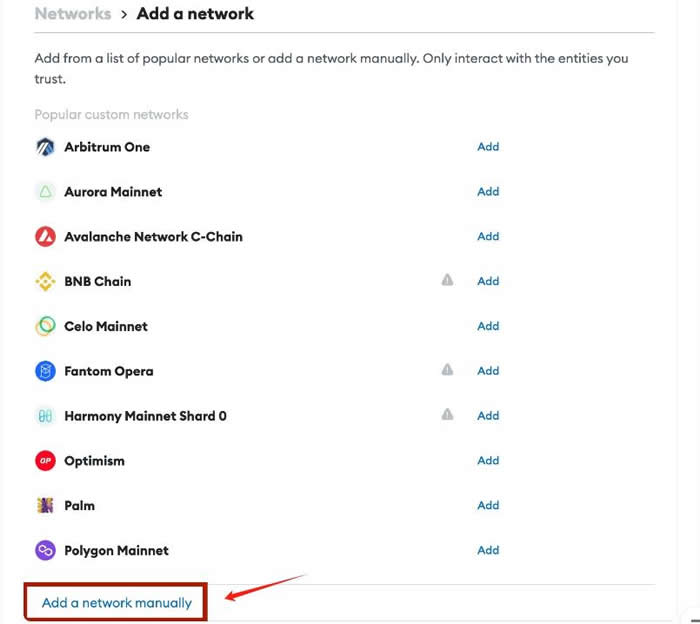Go back via Networks breadcrumb
The width and height of the screenshot is (700, 624).
(x=72, y=14)
